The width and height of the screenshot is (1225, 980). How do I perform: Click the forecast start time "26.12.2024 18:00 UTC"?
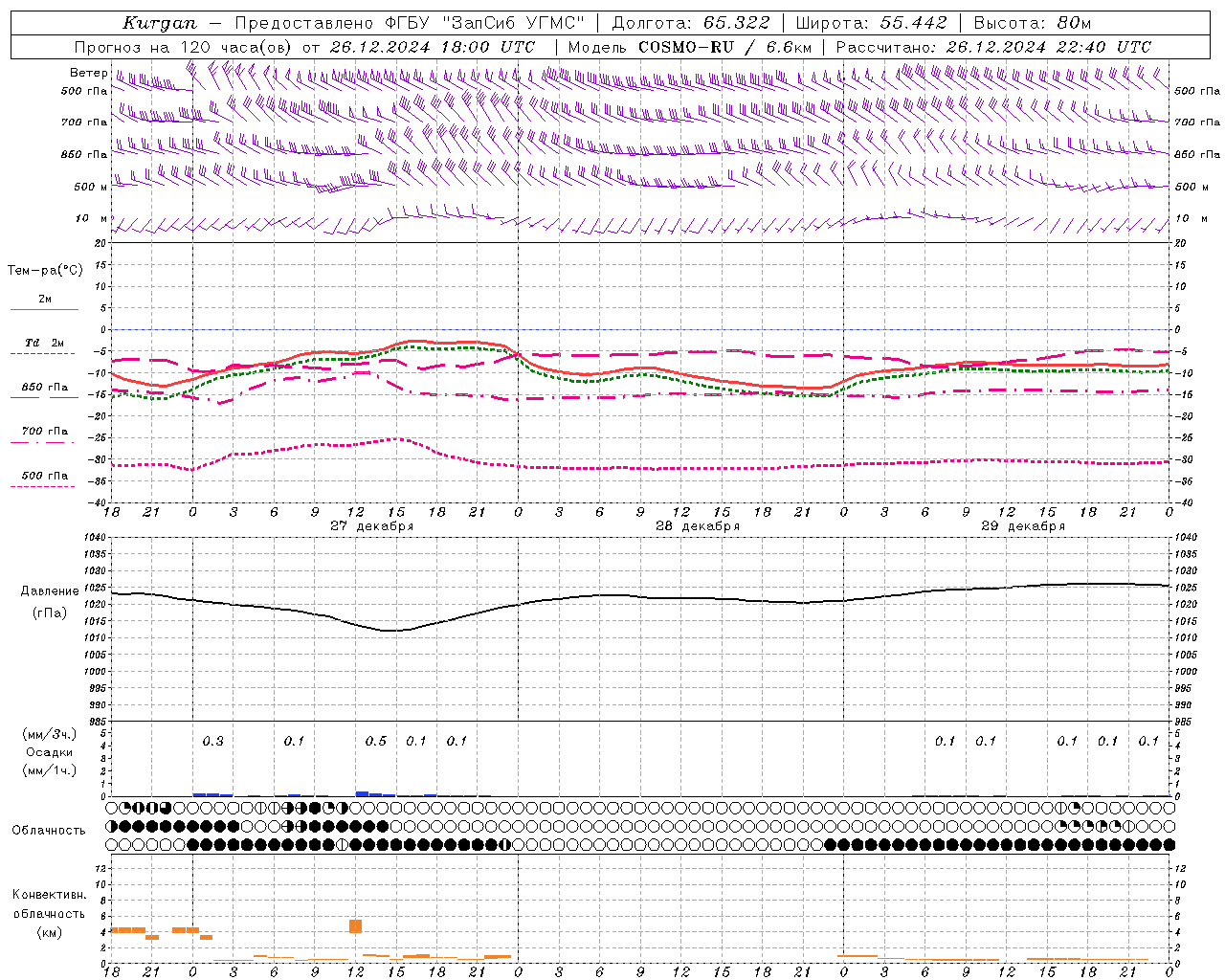coord(433,47)
